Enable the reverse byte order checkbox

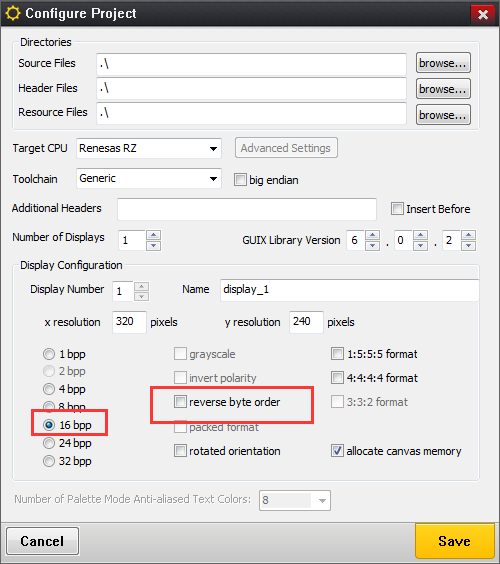pos(180,401)
